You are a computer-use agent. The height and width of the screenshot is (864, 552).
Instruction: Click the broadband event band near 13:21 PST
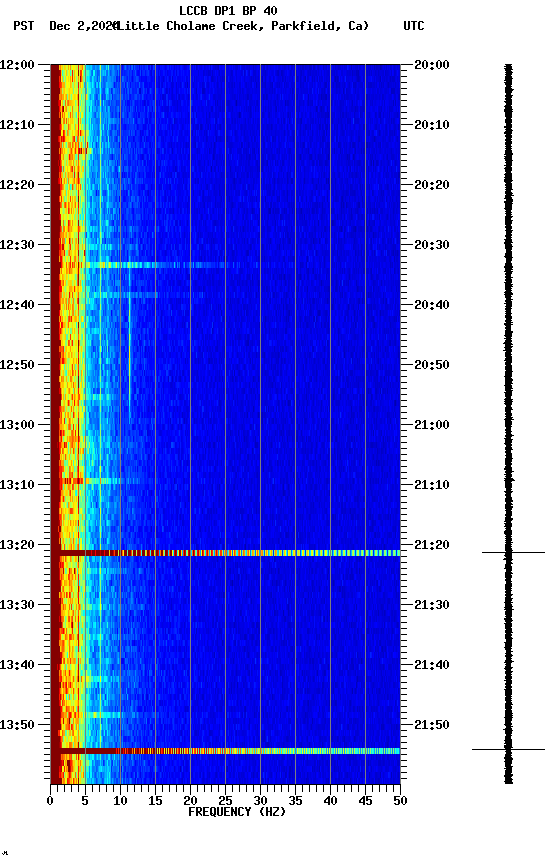tap(225, 553)
